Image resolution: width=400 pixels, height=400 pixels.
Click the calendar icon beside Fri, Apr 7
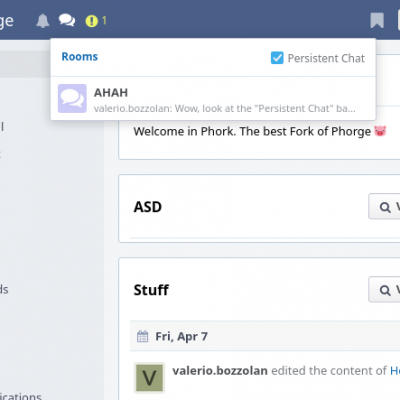143,336
